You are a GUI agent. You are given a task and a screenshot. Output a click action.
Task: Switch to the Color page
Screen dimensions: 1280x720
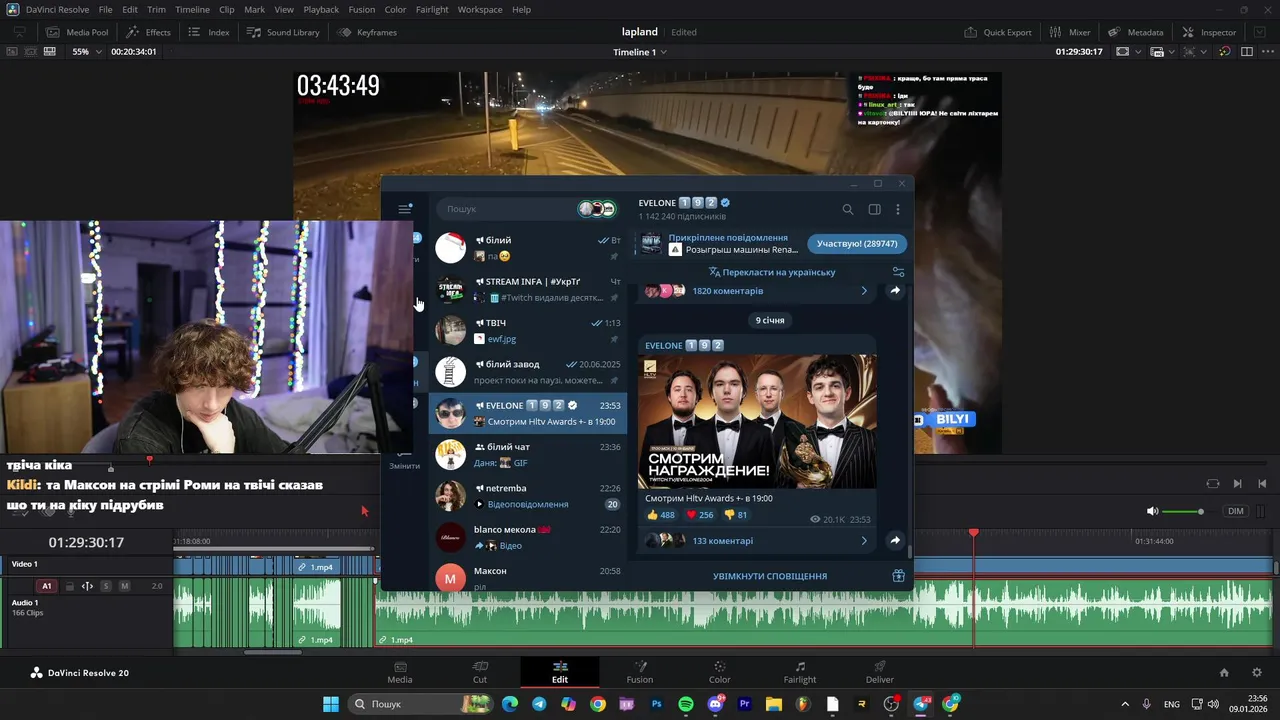[x=720, y=672]
